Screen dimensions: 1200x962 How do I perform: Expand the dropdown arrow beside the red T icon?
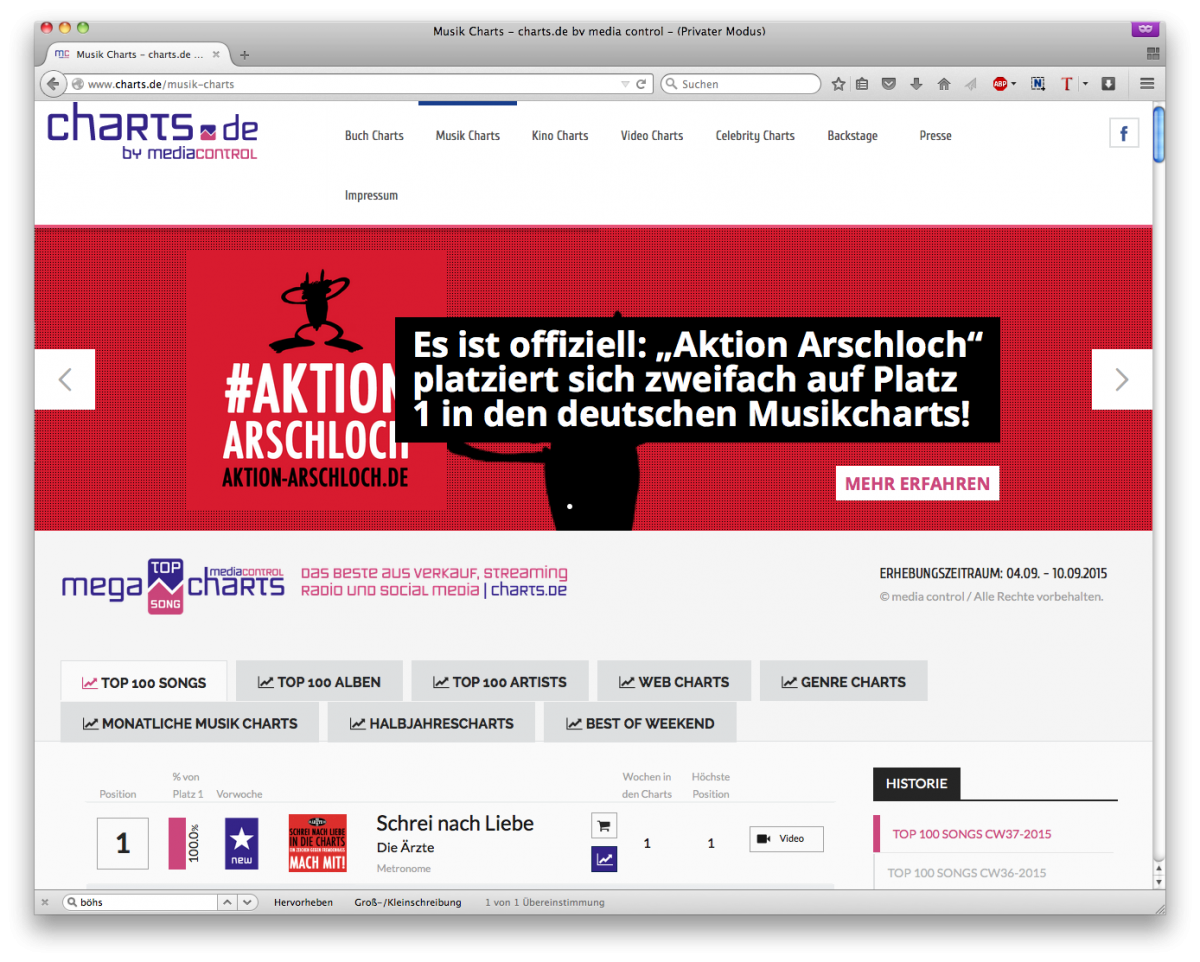(x=1085, y=84)
